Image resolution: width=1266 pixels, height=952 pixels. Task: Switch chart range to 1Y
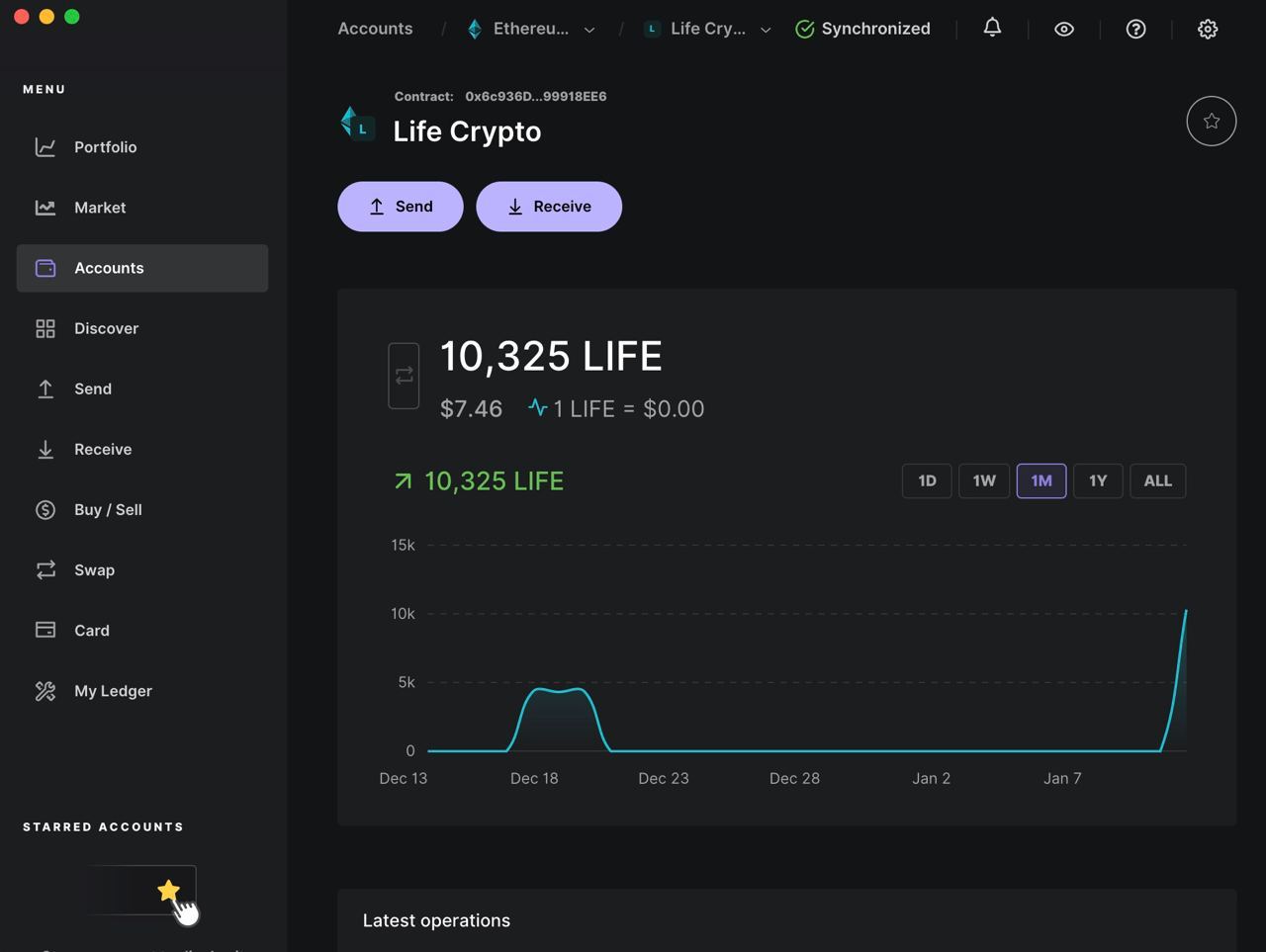click(1098, 480)
